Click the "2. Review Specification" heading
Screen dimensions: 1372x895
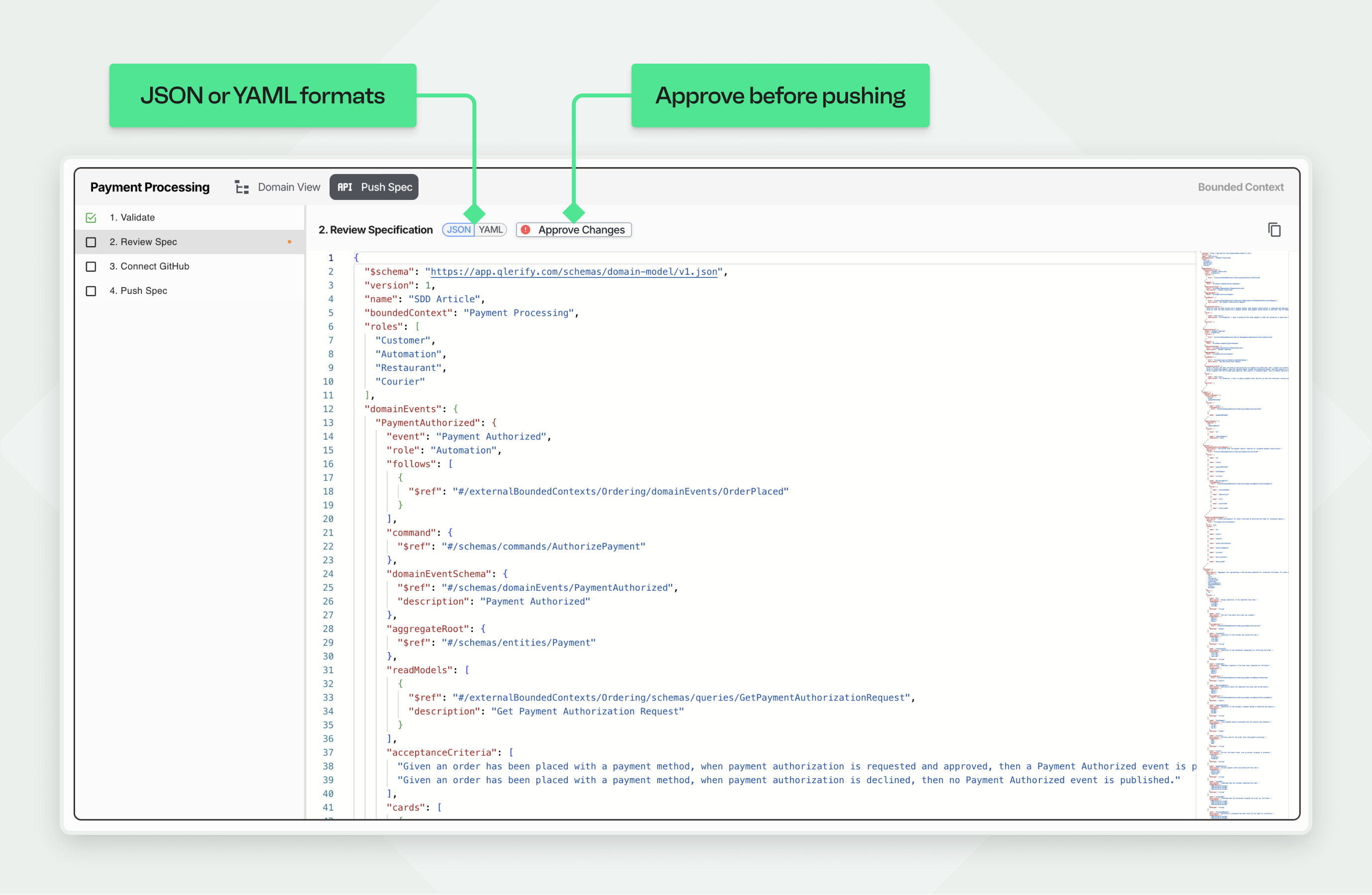tap(375, 230)
